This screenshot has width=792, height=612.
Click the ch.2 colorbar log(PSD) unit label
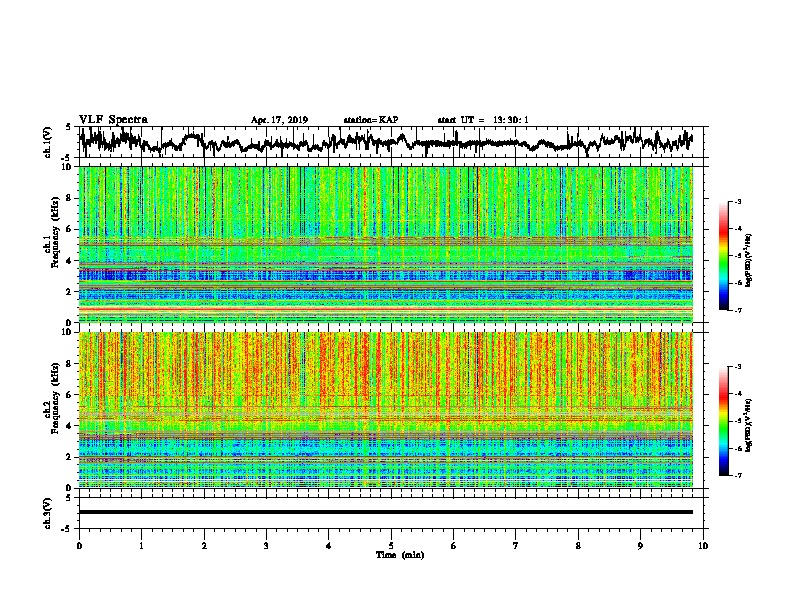coord(749,425)
